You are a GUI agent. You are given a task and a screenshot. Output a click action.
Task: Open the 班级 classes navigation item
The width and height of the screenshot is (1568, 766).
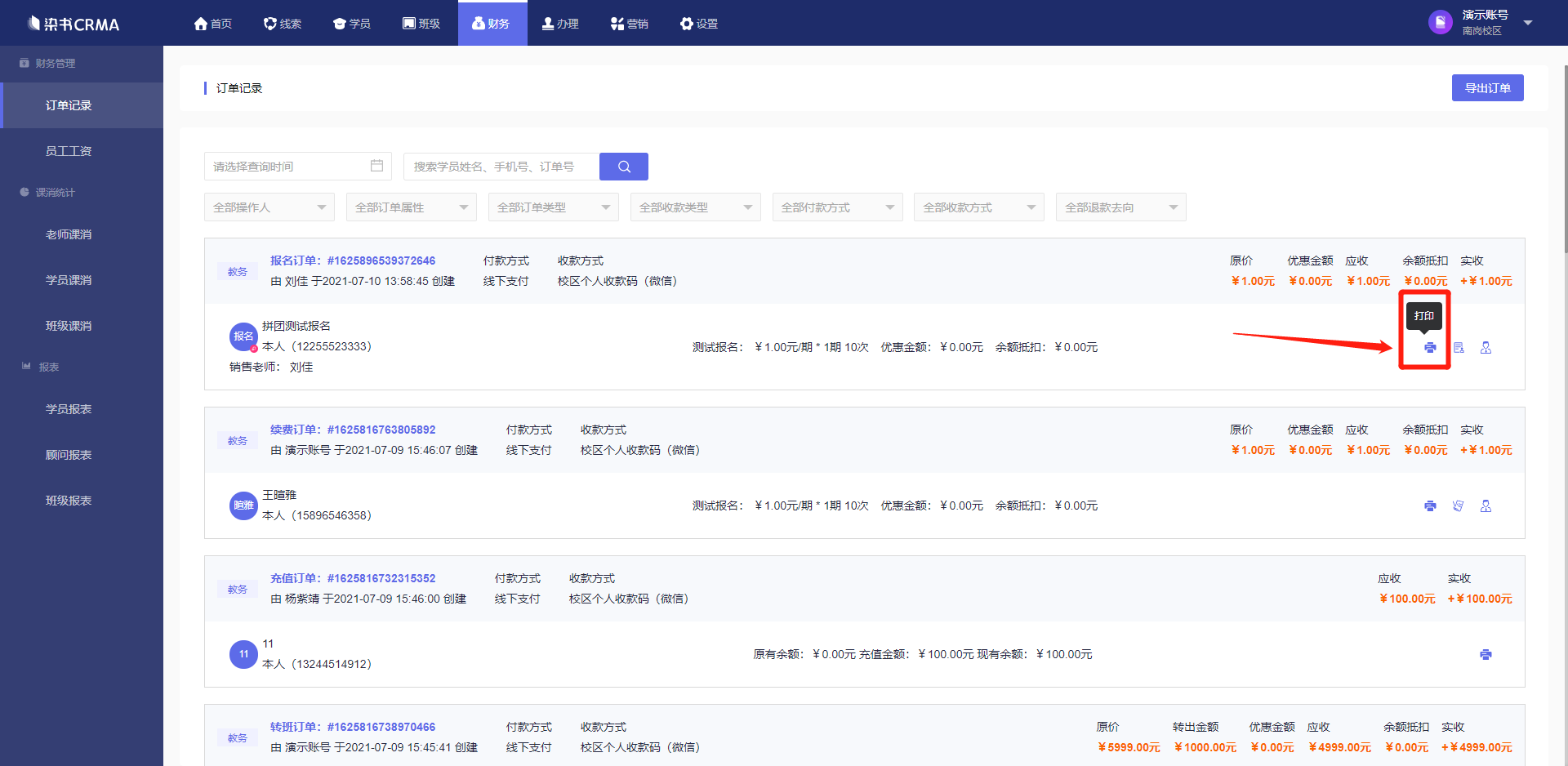tap(421, 24)
